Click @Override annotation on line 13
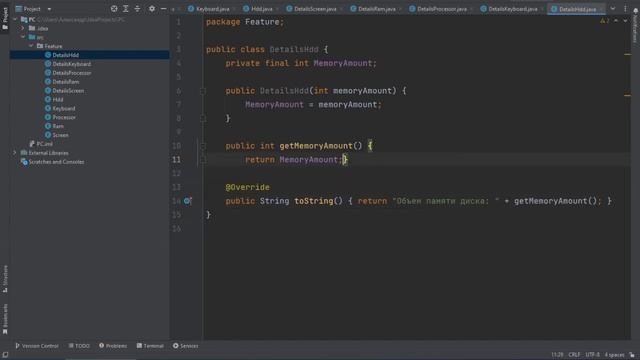The image size is (640, 360). [247, 187]
